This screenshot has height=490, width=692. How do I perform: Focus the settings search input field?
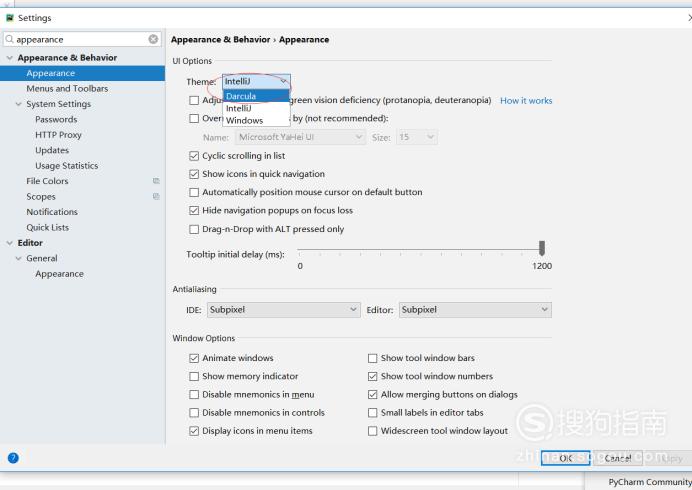(x=82, y=39)
